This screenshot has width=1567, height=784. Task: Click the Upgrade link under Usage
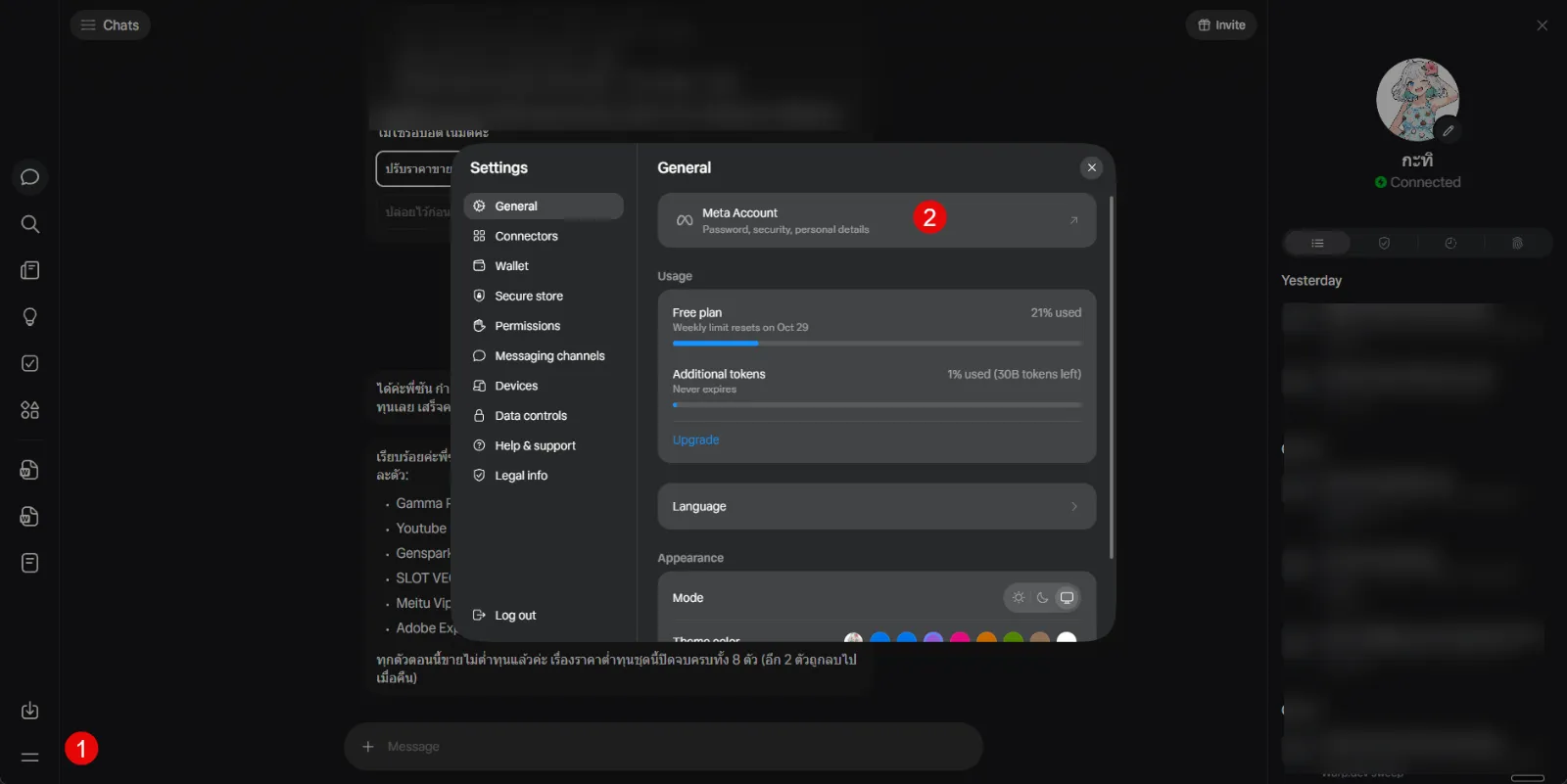(695, 440)
